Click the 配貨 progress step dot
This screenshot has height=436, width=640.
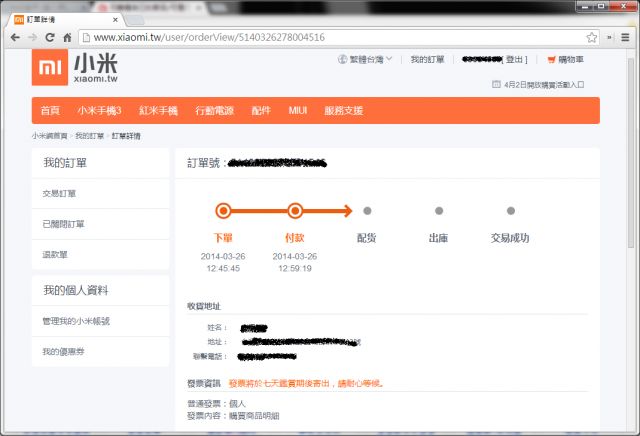tap(367, 211)
